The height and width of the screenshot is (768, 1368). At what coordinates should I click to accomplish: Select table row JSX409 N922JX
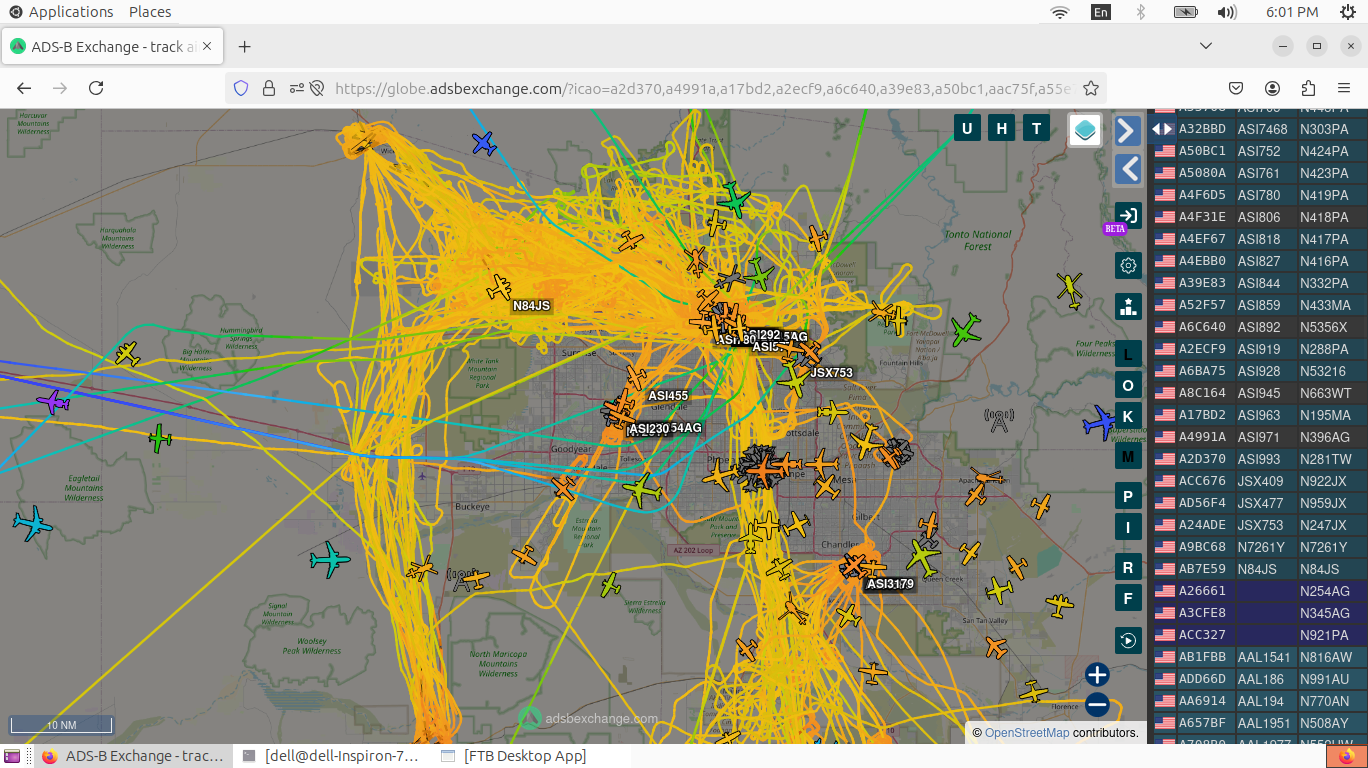[x=1260, y=481]
